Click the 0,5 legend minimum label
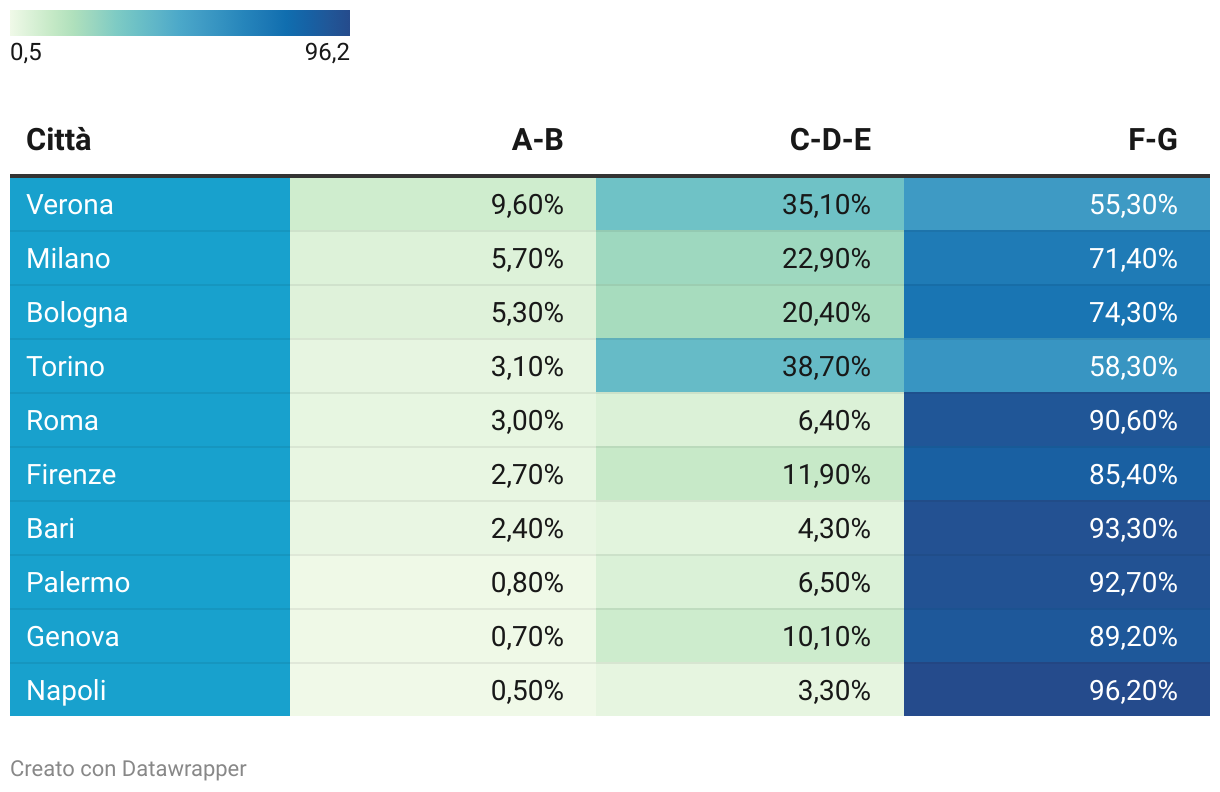The width and height of the screenshot is (1220, 792). [x=26, y=52]
